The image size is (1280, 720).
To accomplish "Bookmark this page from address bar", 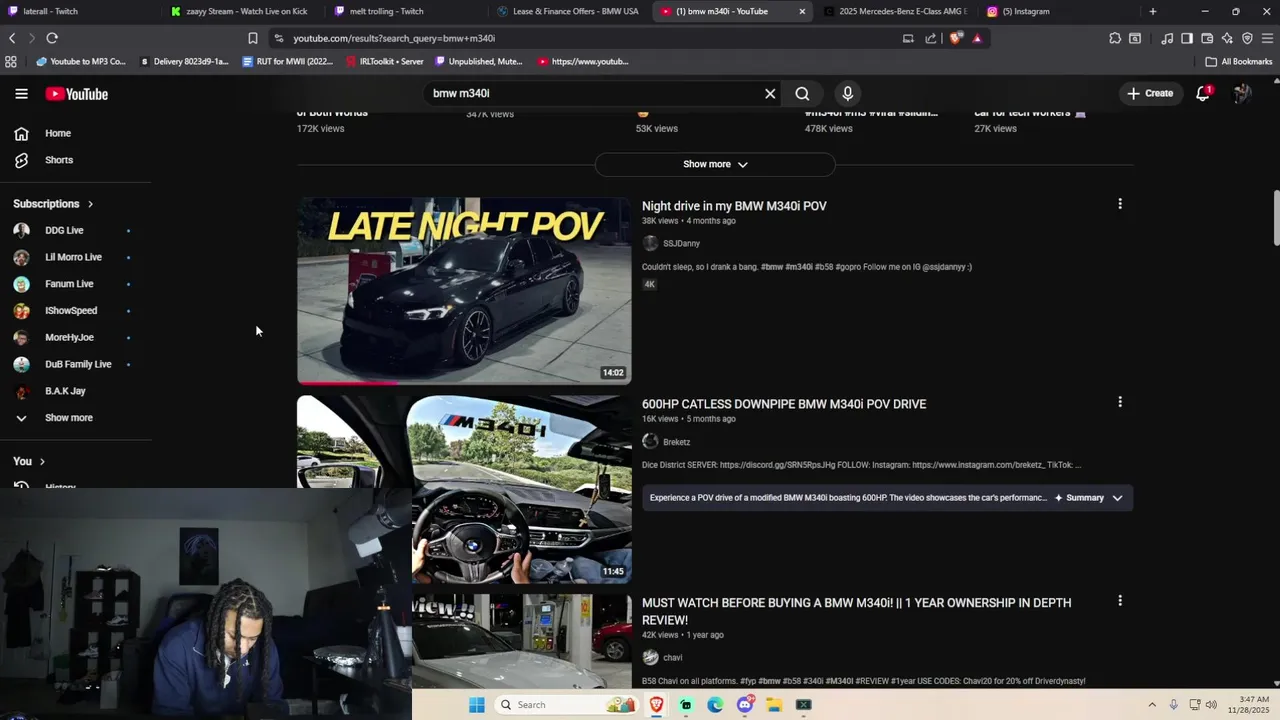I will pos(253,38).
